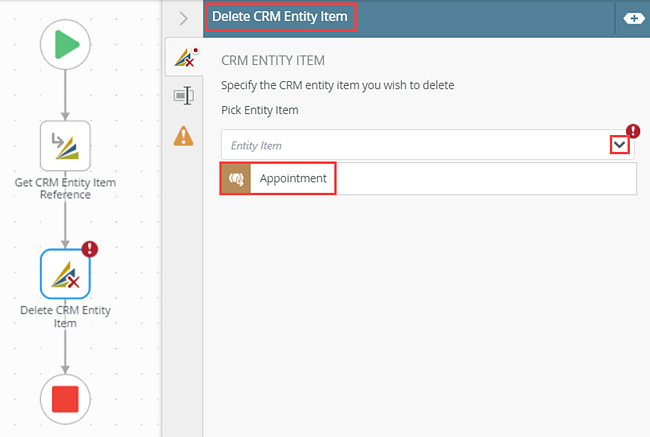Screen dimensions: 650x437
Task: Open the CRM Entity Item configuration tab
Action: point(184,57)
